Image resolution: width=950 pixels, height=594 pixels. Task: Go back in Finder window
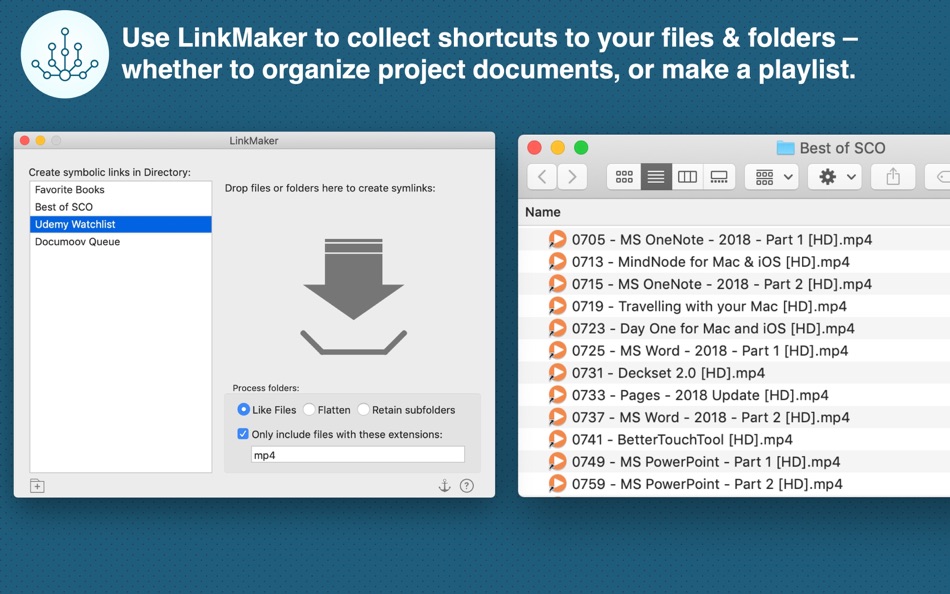(x=542, y=177)
